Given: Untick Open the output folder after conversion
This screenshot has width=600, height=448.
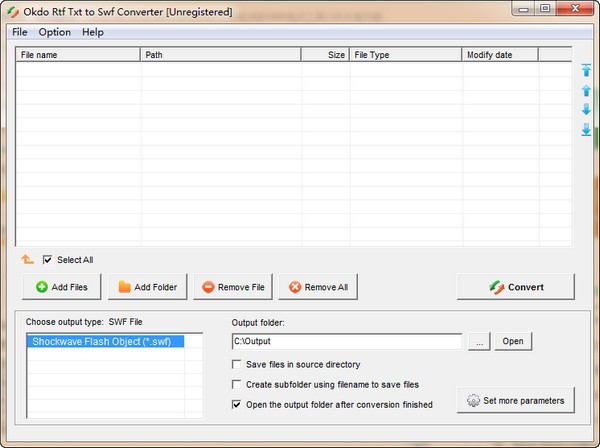Looking at the screenshot, I should coord(236,404).
